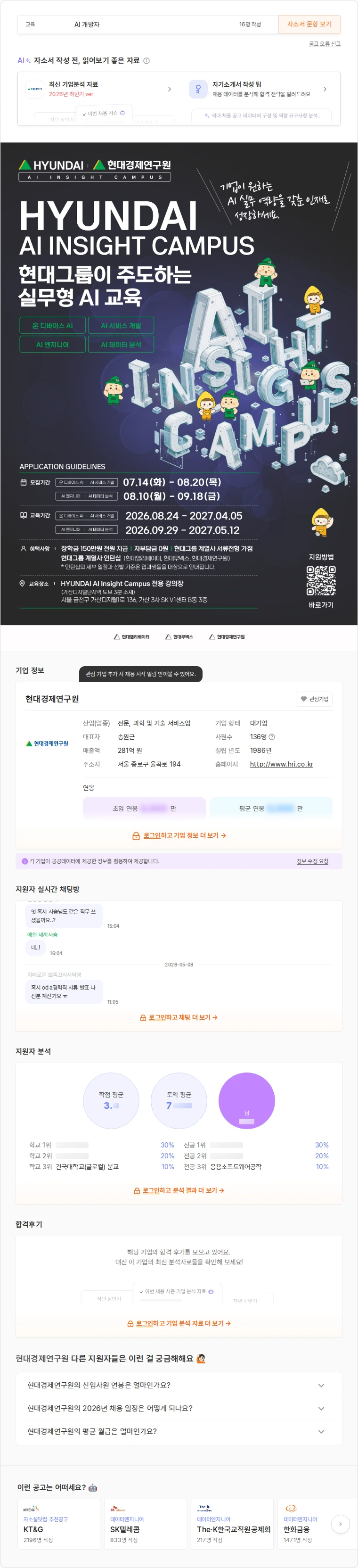Click the 토익 평균 circle
358x1568 pixels.
179,1100
